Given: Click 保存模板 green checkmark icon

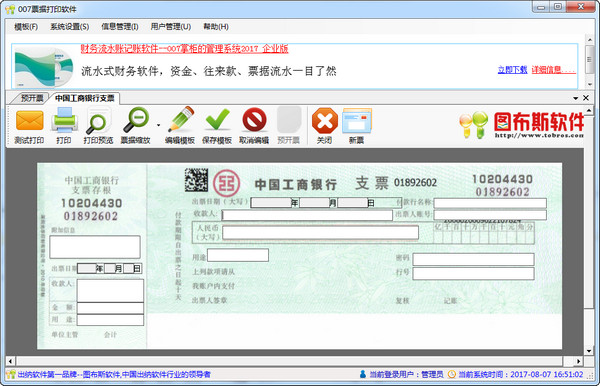Looking at the screenshot, I should click(217, 120).
